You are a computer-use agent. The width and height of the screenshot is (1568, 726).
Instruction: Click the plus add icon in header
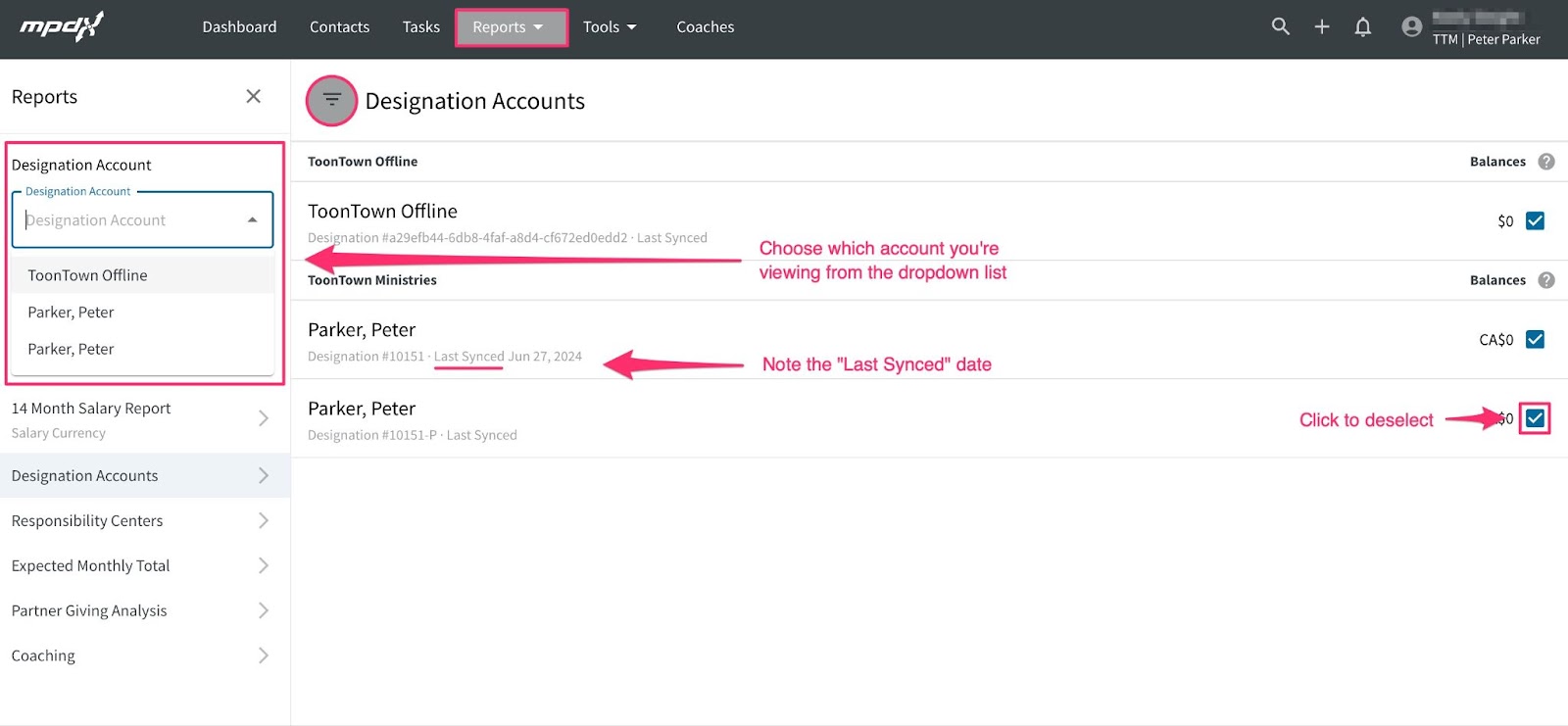coord(1322,26)
